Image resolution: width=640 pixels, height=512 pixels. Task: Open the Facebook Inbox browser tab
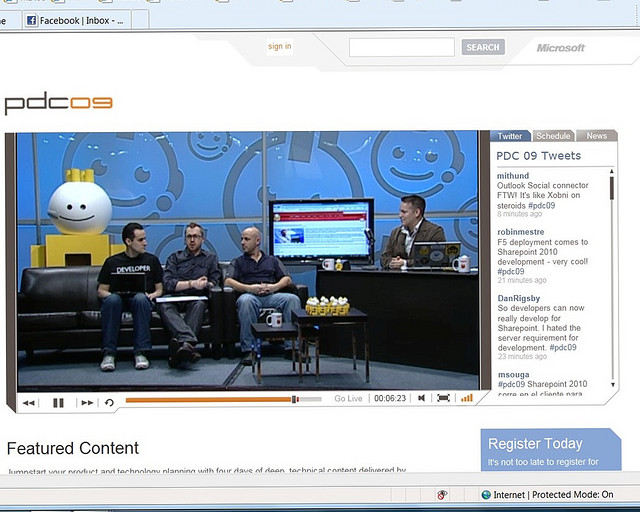click(77, 20)
